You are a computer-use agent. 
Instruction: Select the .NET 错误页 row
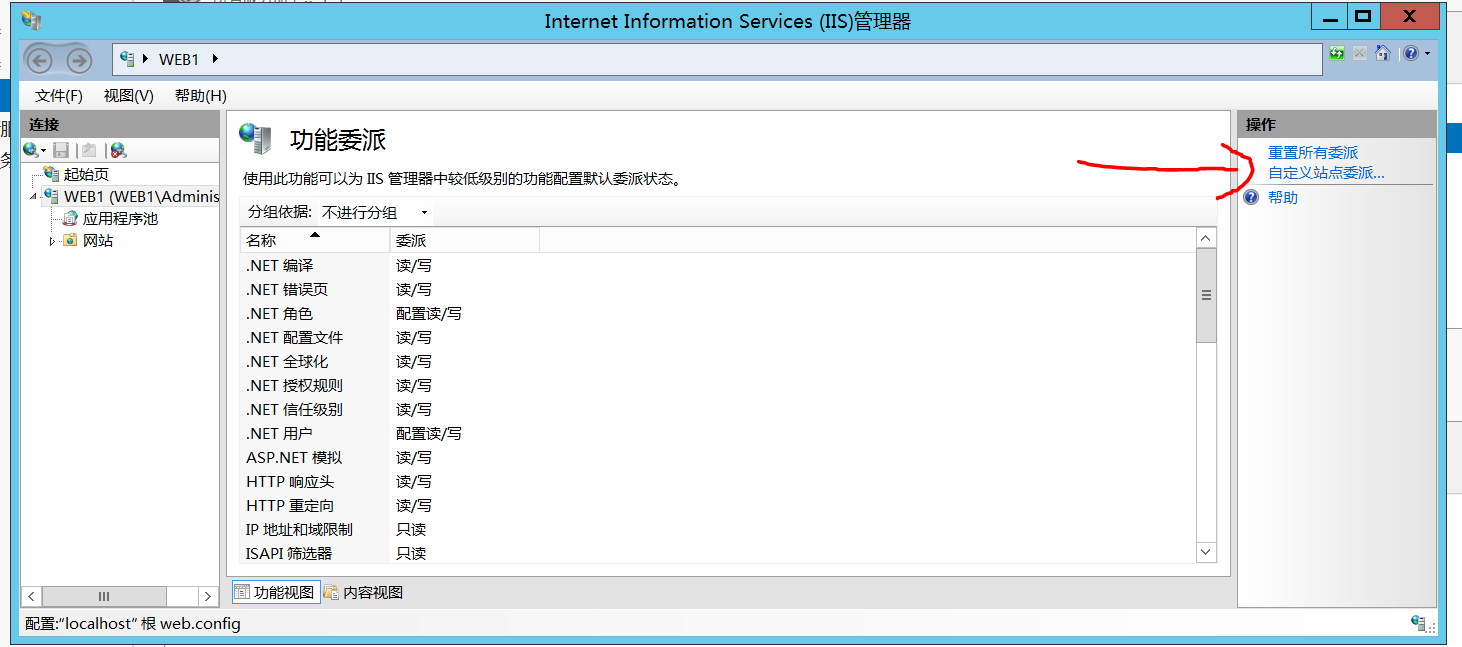point(718,289)
